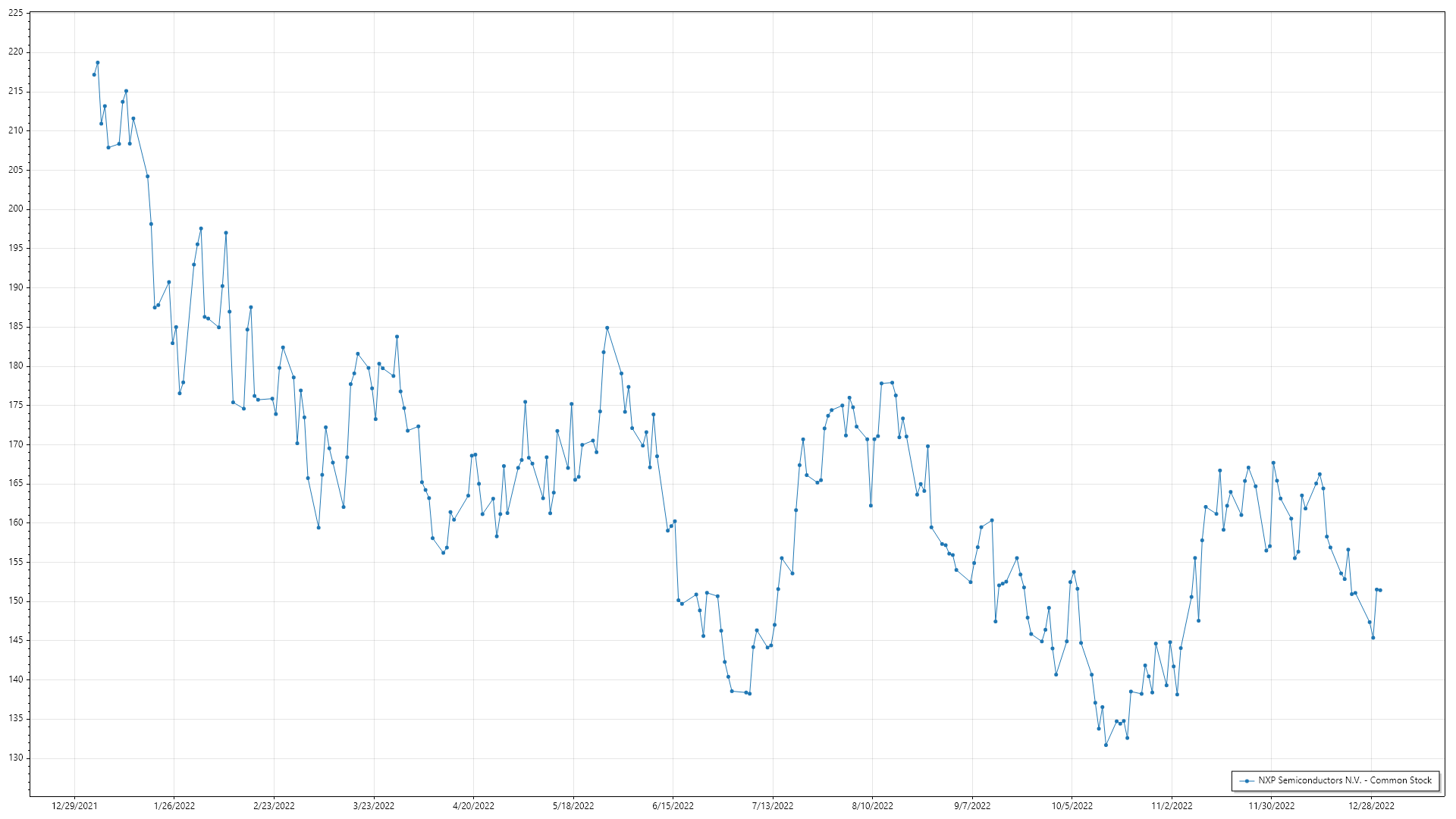Click the 175 y-axis value label
The width and height of the screenshot is (1456, 819).
15,405
